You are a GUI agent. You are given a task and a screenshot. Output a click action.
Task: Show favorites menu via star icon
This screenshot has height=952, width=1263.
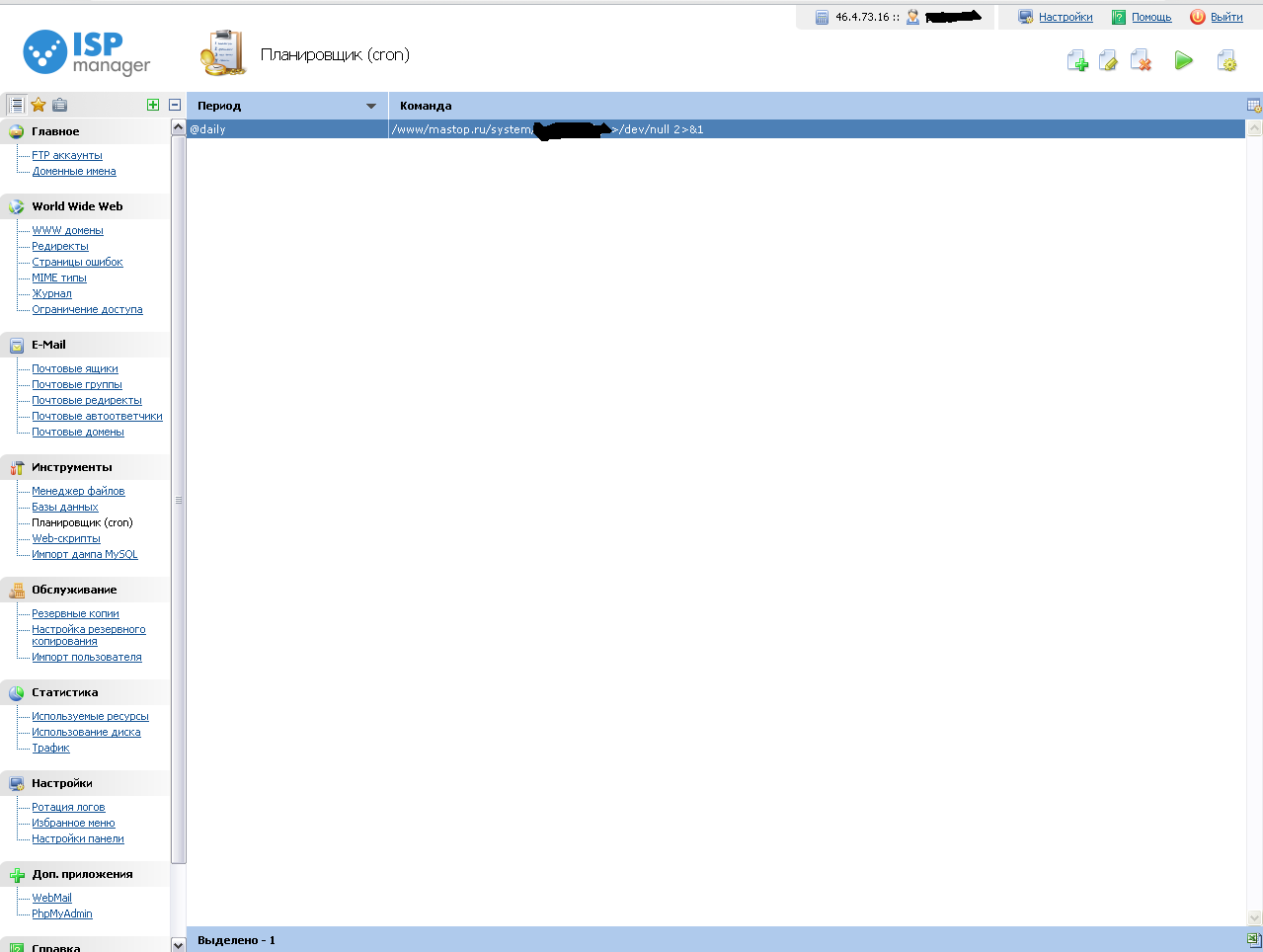point(39,105)
